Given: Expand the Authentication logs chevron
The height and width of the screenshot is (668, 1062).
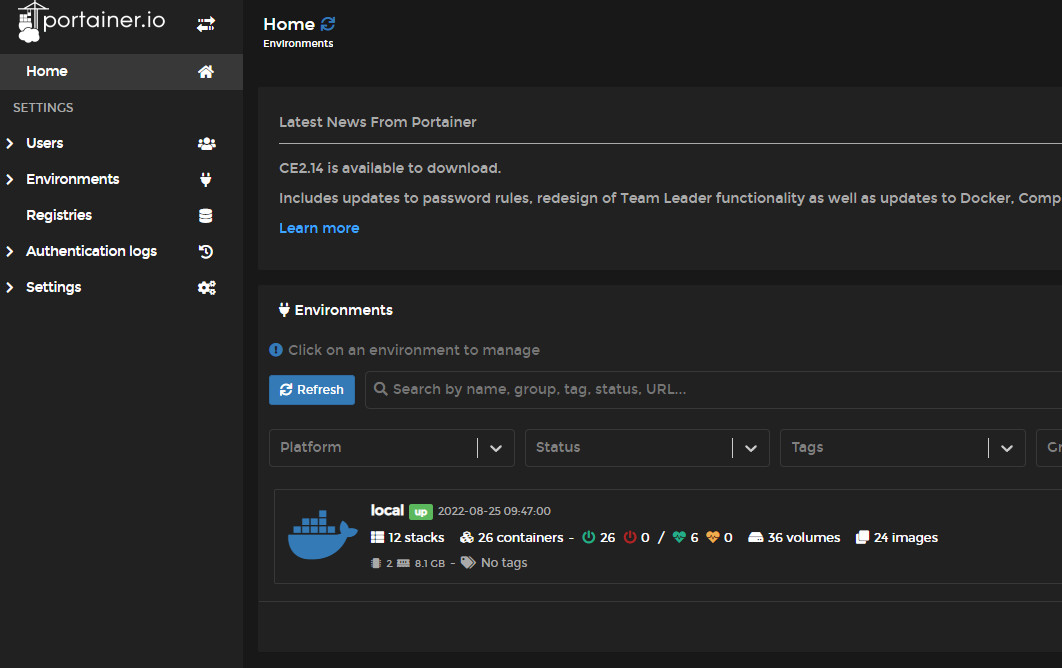Looking at the screenshot, I should (10, 252).
